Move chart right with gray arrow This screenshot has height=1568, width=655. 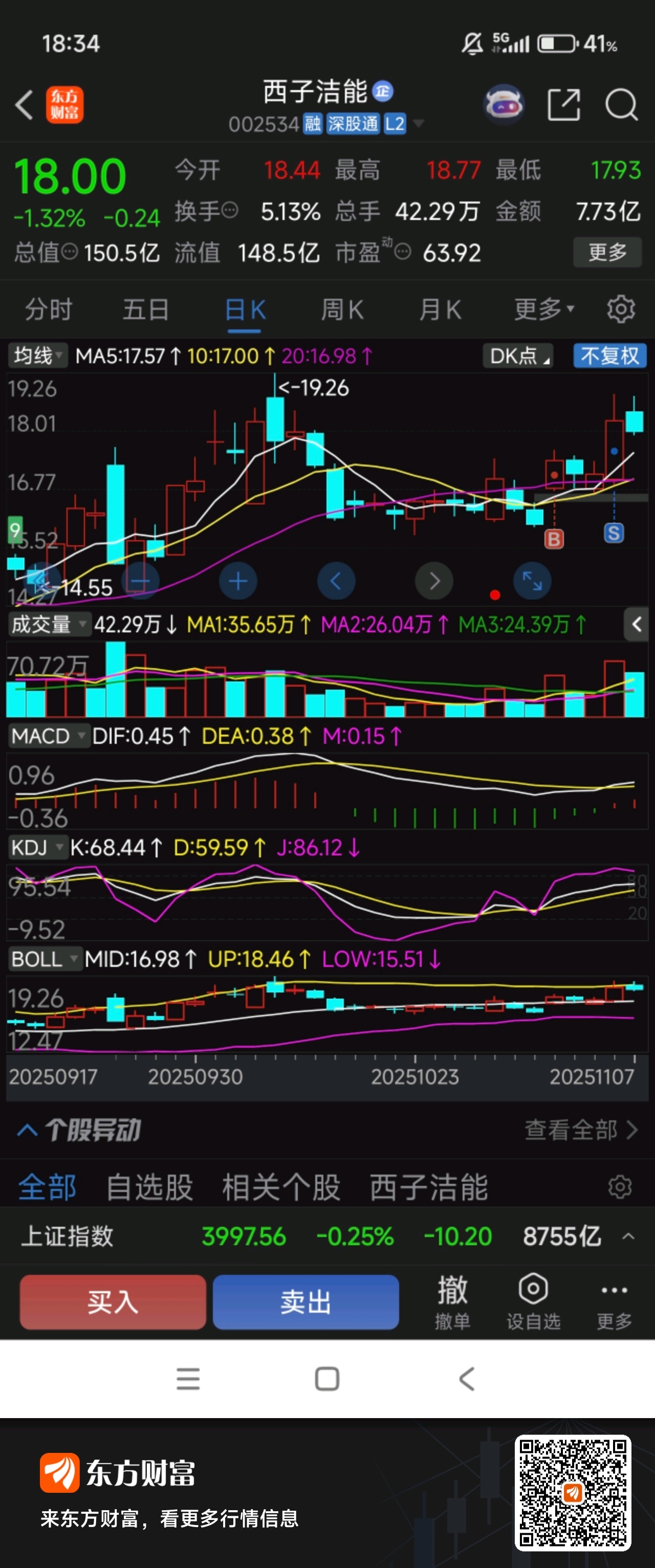point(434,581)
